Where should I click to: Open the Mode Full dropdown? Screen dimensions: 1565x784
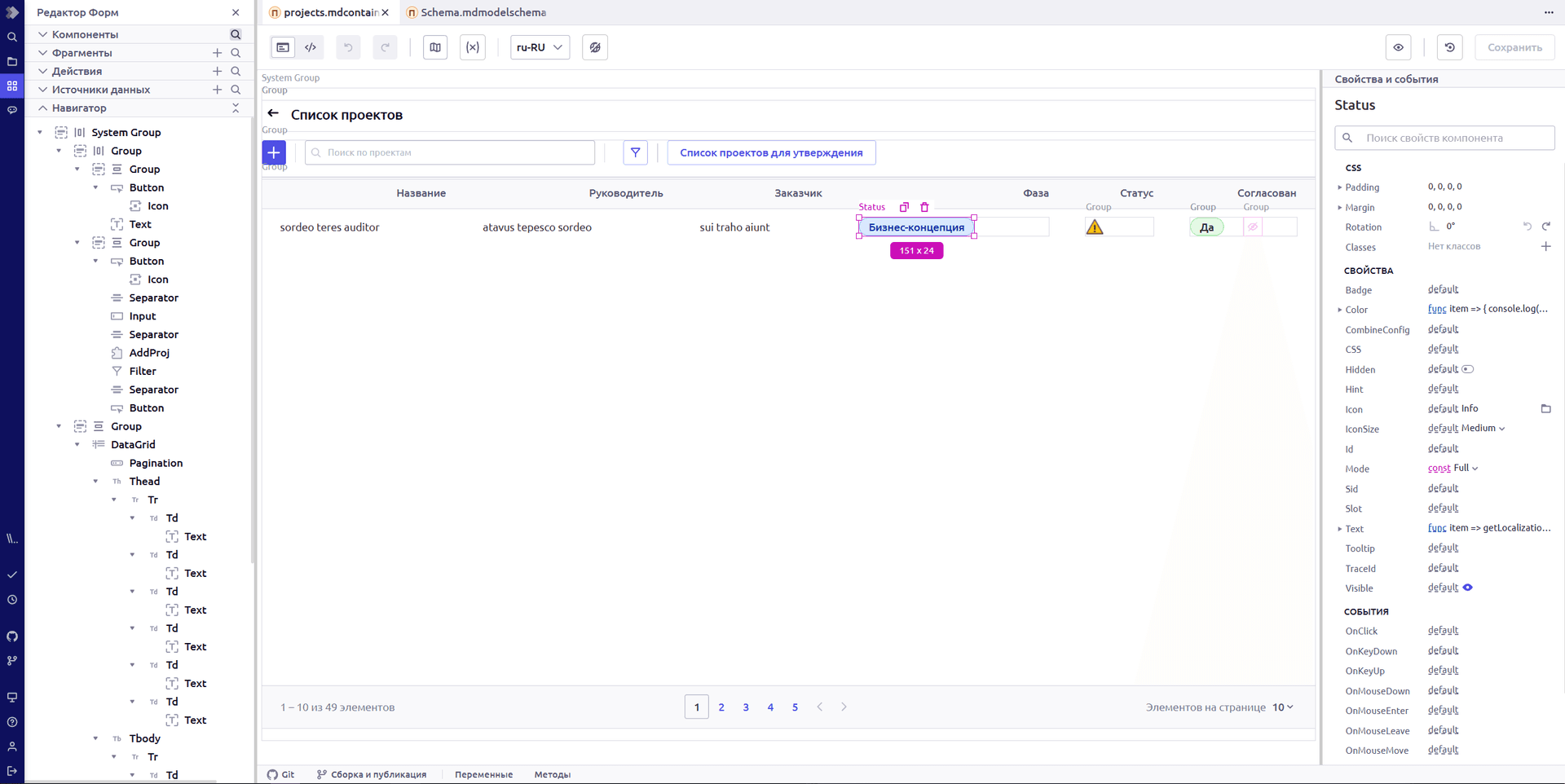[1466, 469]
